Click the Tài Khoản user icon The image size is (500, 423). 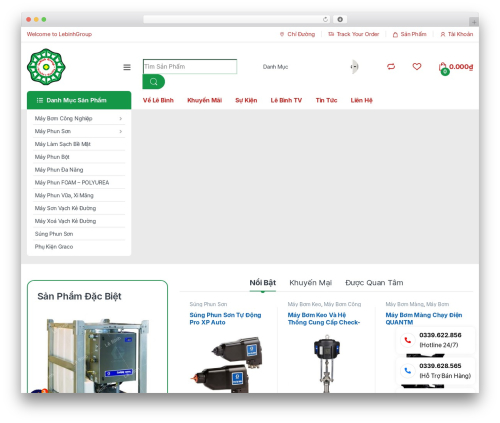(443, 34)
